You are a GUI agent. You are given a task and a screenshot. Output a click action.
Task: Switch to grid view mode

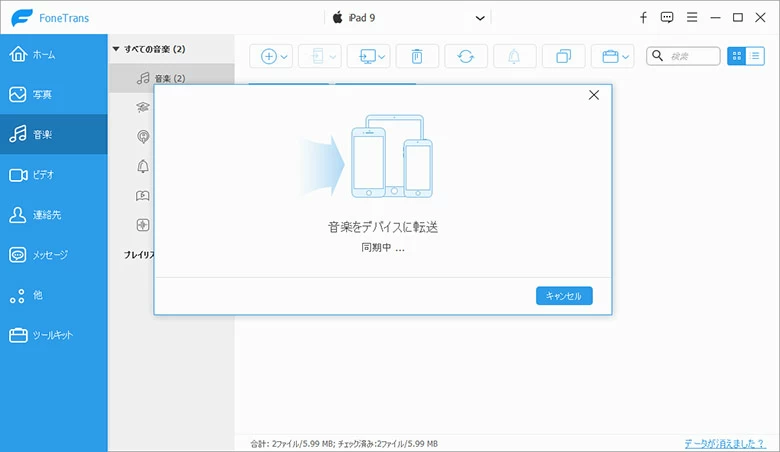tap(737, 57)
